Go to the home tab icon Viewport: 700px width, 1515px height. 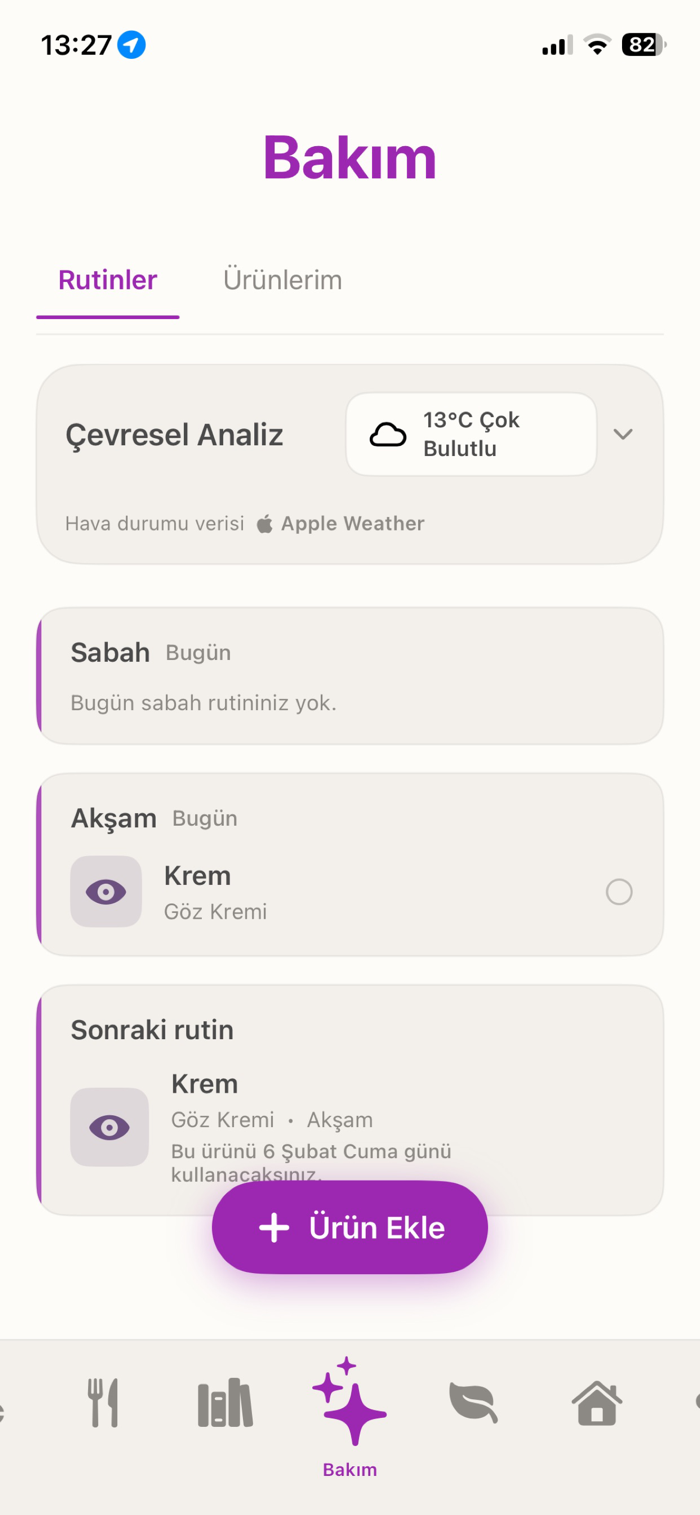click(597, 1402)
